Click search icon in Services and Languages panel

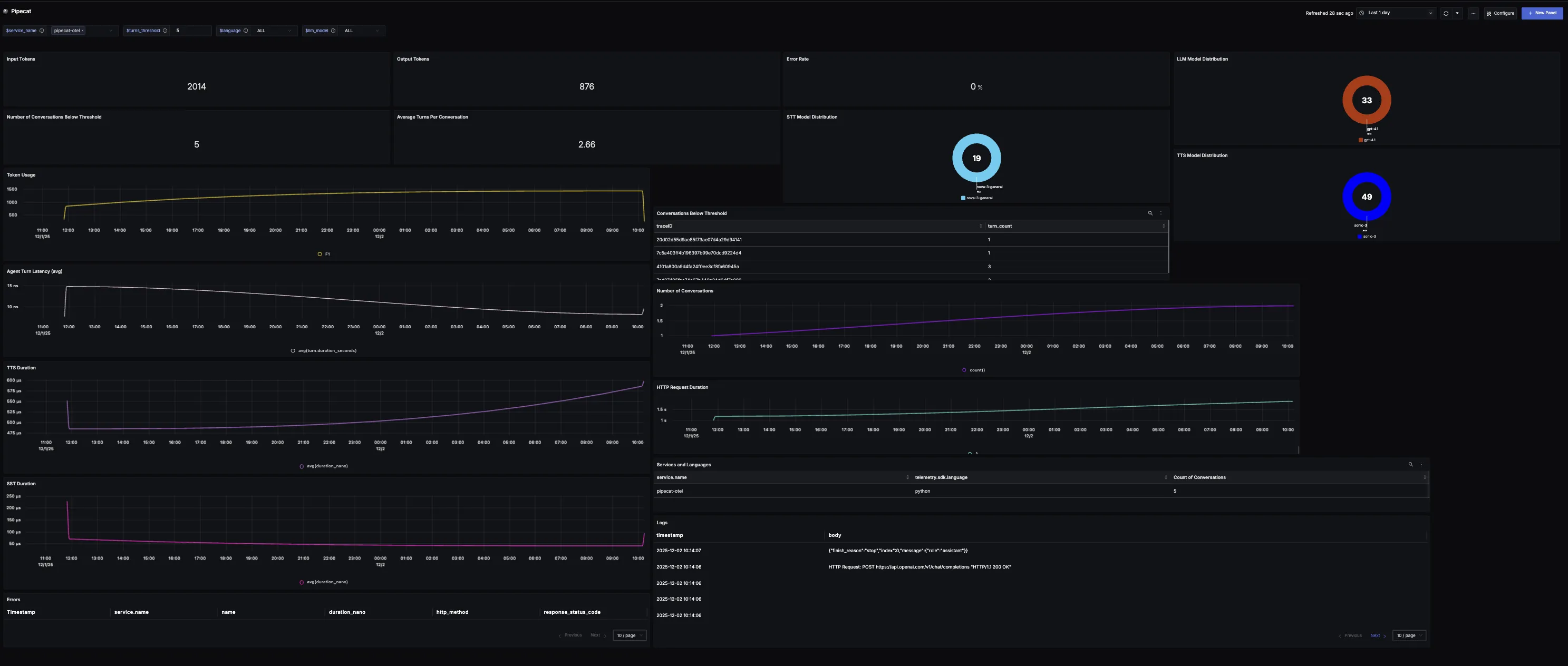pyautogui.click(x=1410, y=465)
